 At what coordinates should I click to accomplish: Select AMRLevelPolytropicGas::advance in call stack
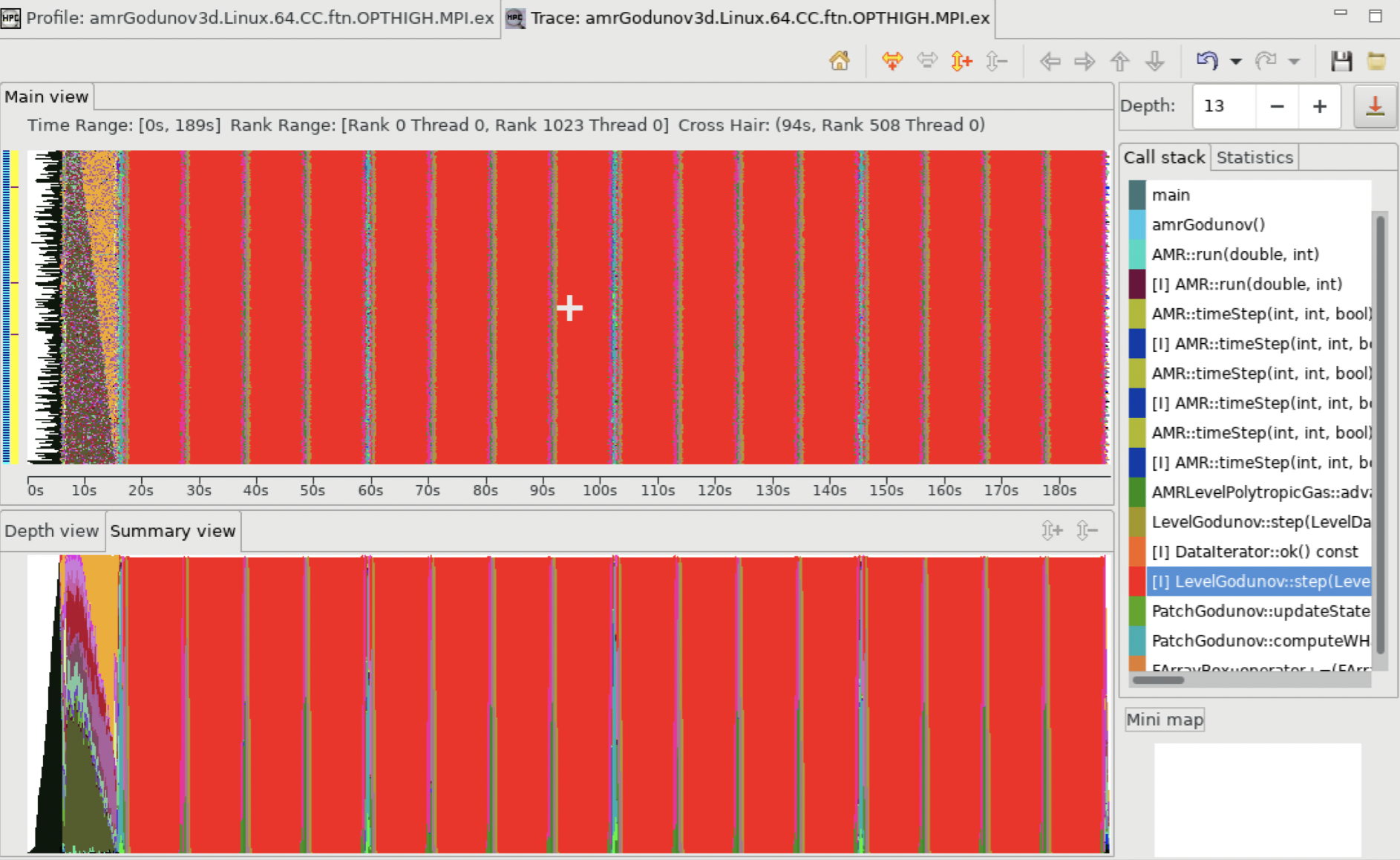pyautogui.click(x=1260, y=492)
